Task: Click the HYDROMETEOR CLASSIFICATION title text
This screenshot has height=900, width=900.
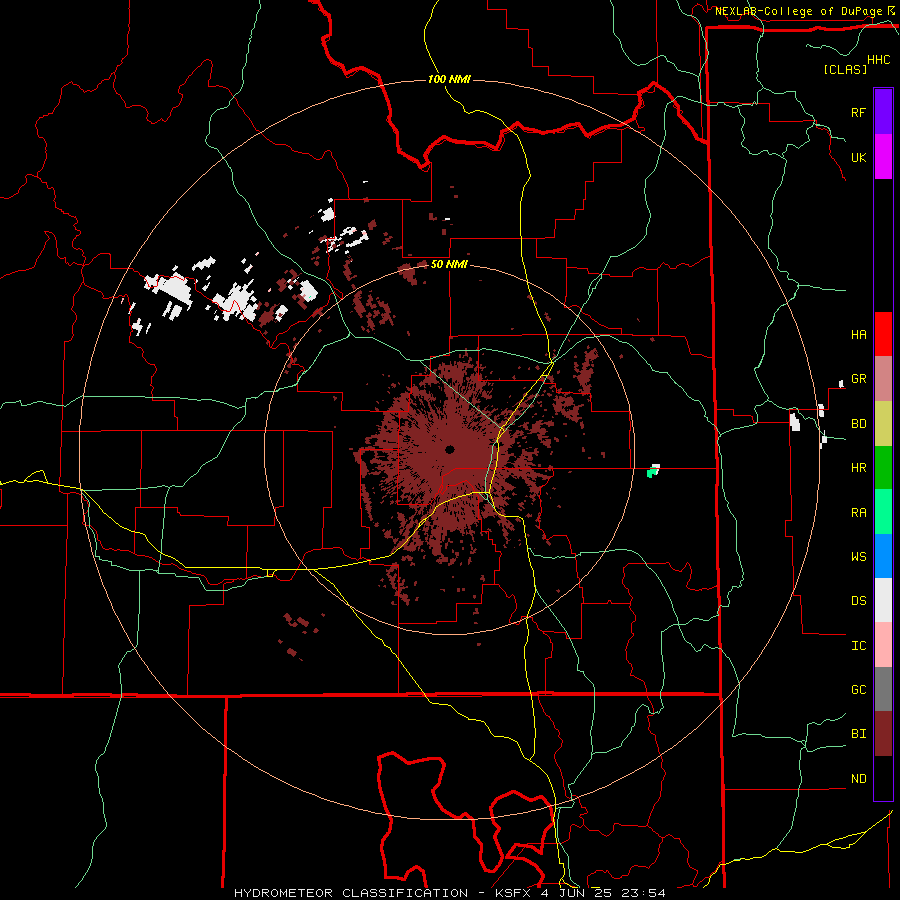Action: coord(351,893)
